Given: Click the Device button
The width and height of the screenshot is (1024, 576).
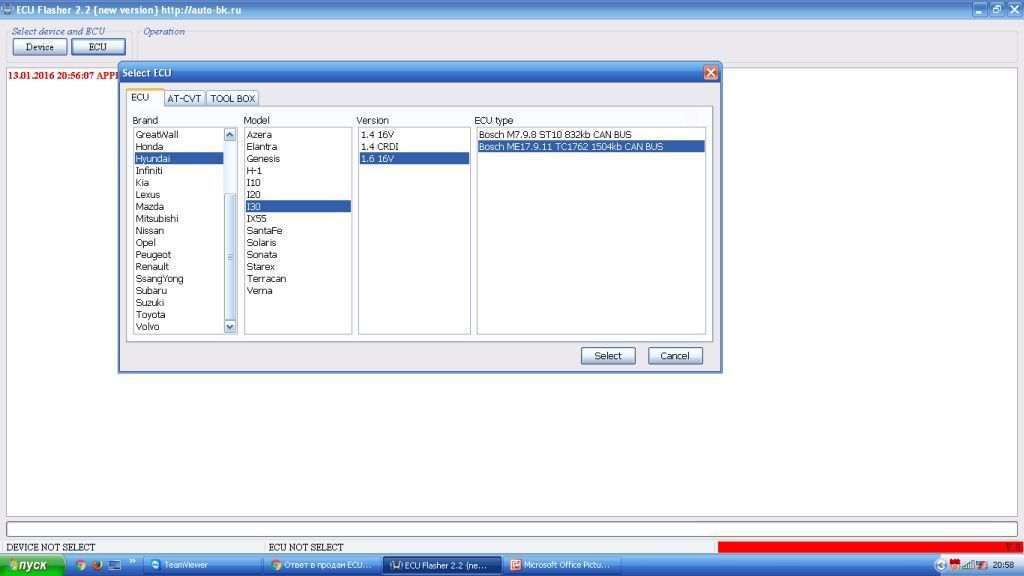Looking at the screenshot, I should point(40,47).
